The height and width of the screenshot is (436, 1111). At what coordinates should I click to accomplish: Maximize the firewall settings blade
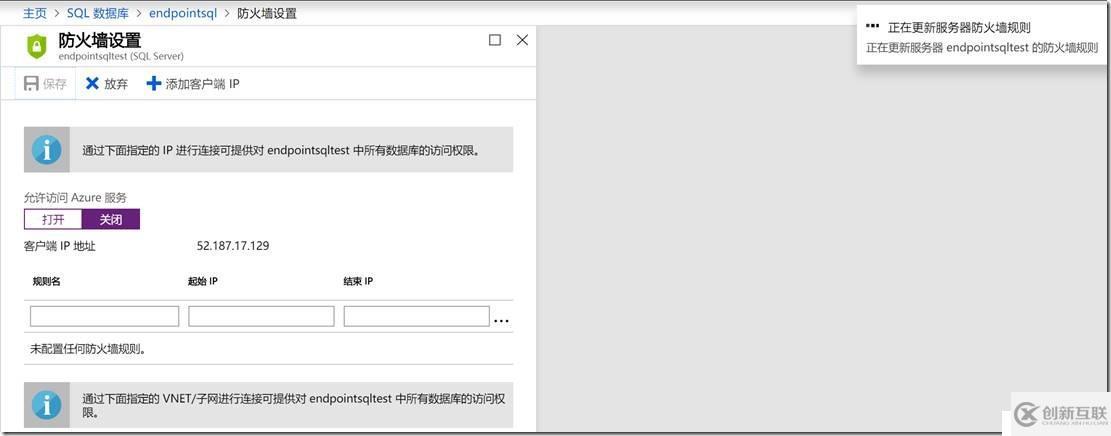pos(495,40)
